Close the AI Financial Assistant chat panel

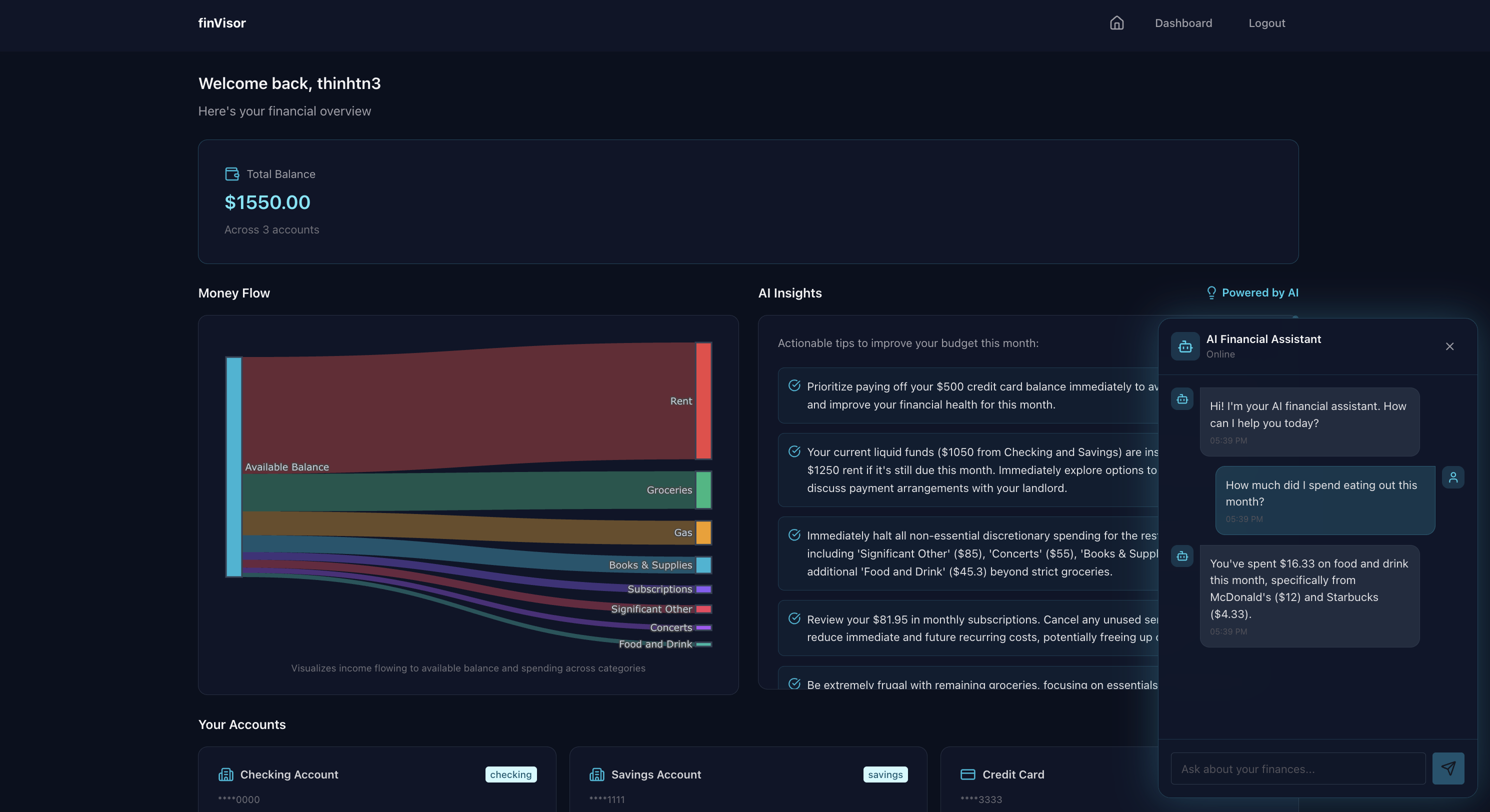pos(1449,346)
